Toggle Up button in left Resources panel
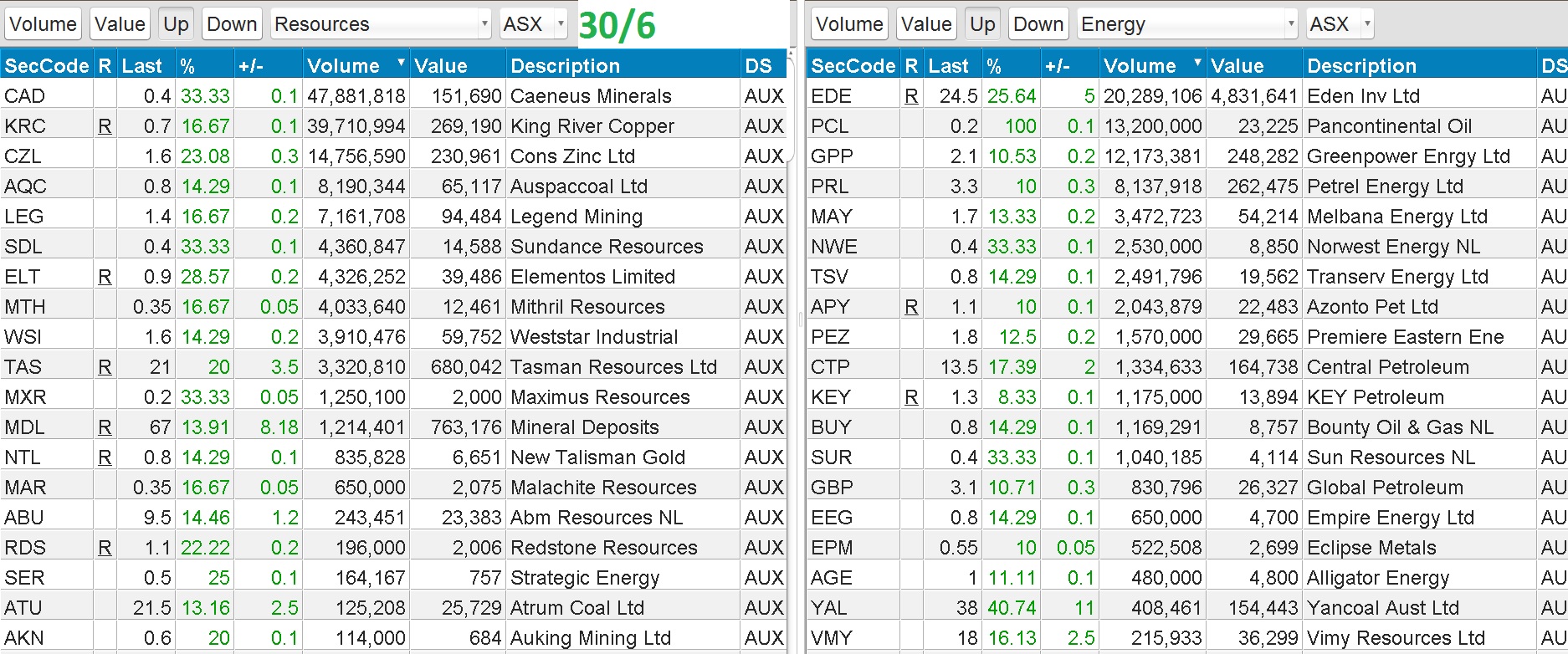 [x=176, y=24]
